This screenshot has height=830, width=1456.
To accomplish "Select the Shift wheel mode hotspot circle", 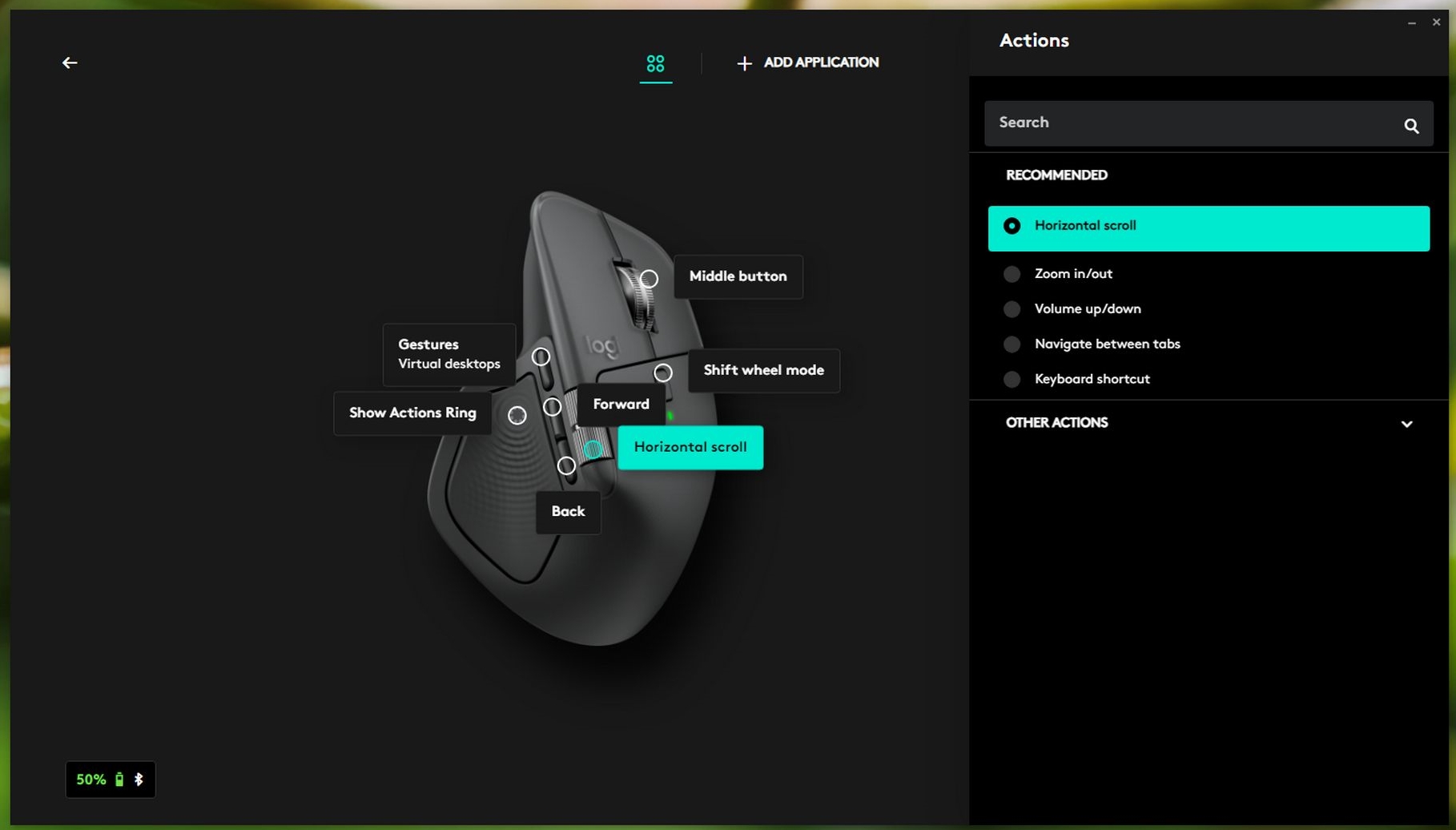I will [x=662, y=373].
